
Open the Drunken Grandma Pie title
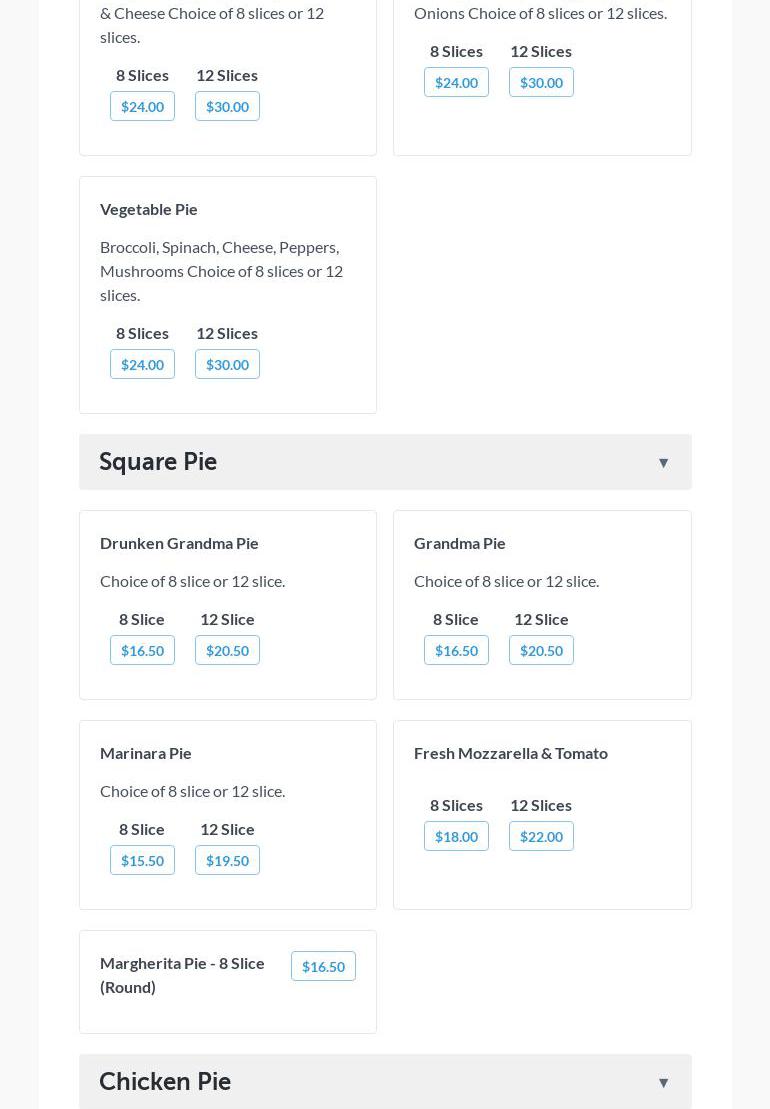[179, 543]
